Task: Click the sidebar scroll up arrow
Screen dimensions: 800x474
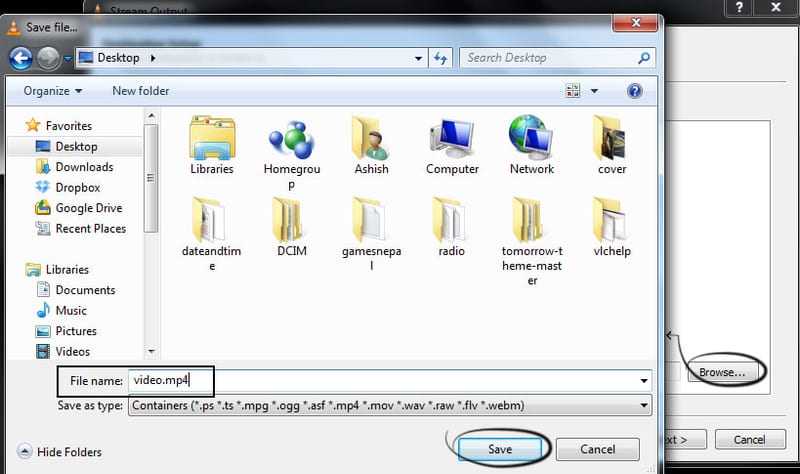Action: pyautogui.click(x=151, y=116)
